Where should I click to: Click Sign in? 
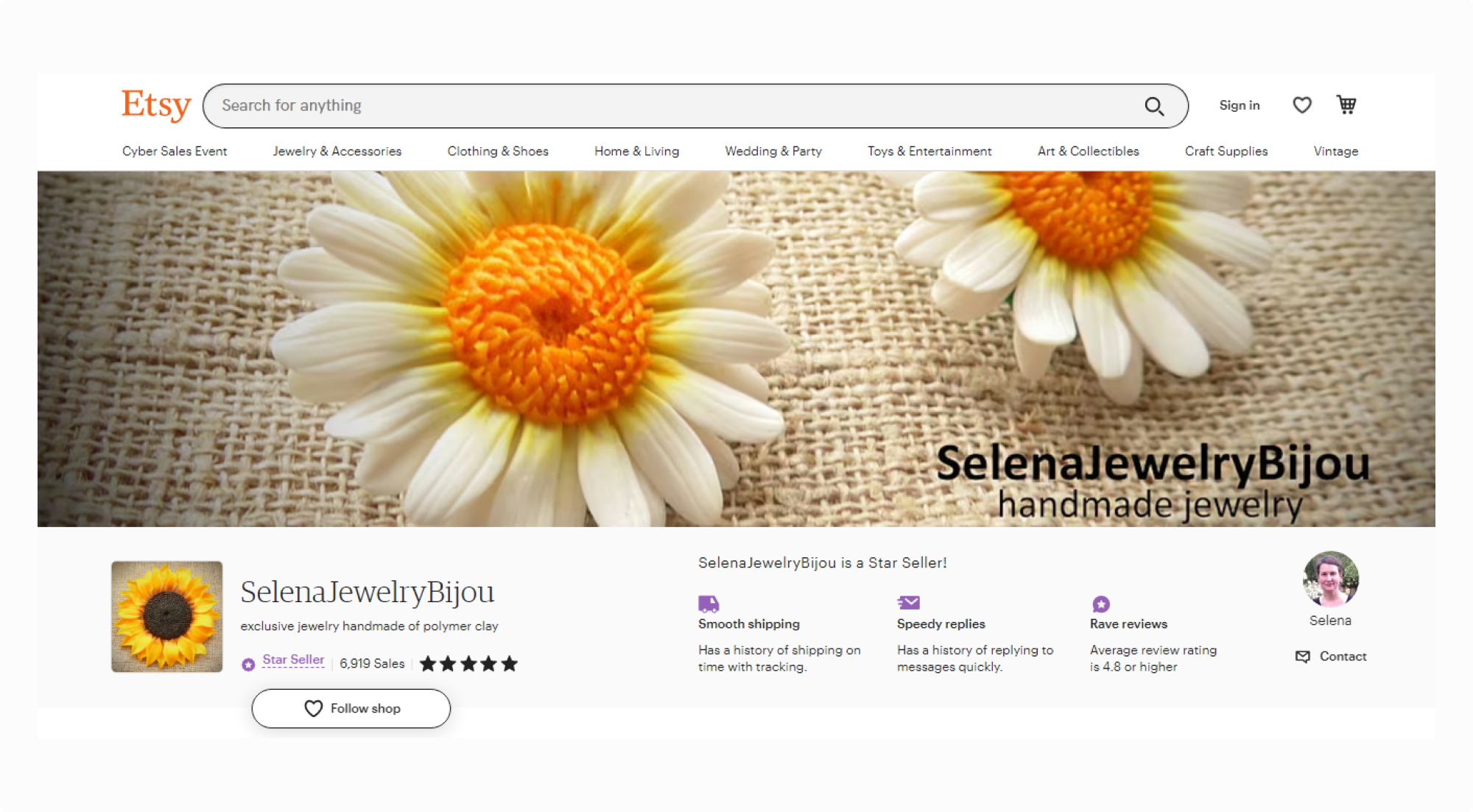click(x=1240, y=105)
